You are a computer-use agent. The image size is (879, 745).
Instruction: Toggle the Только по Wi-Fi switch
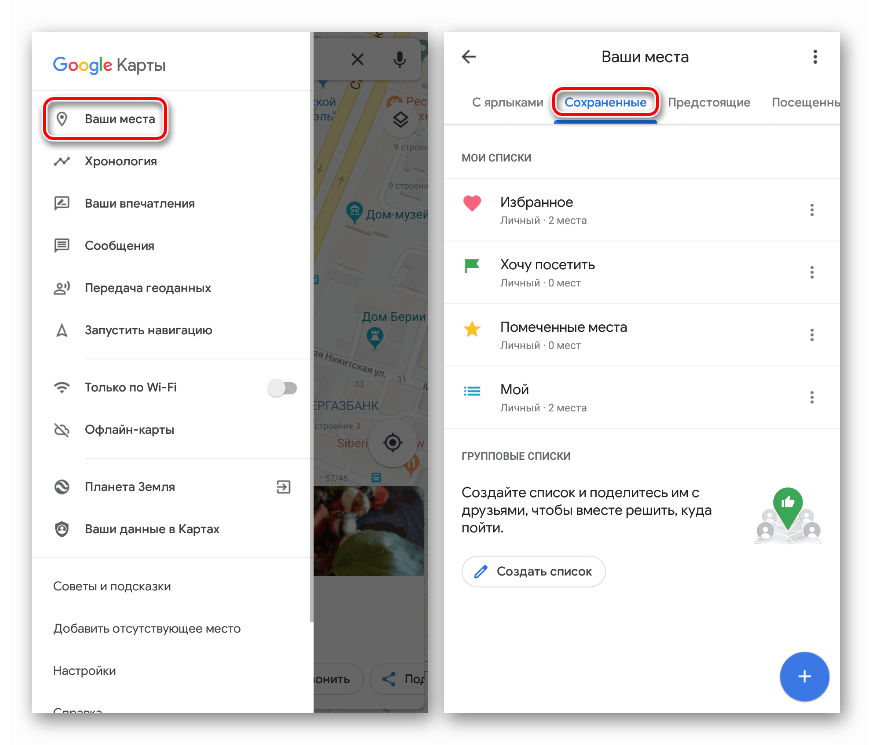(x=283, y=388)
